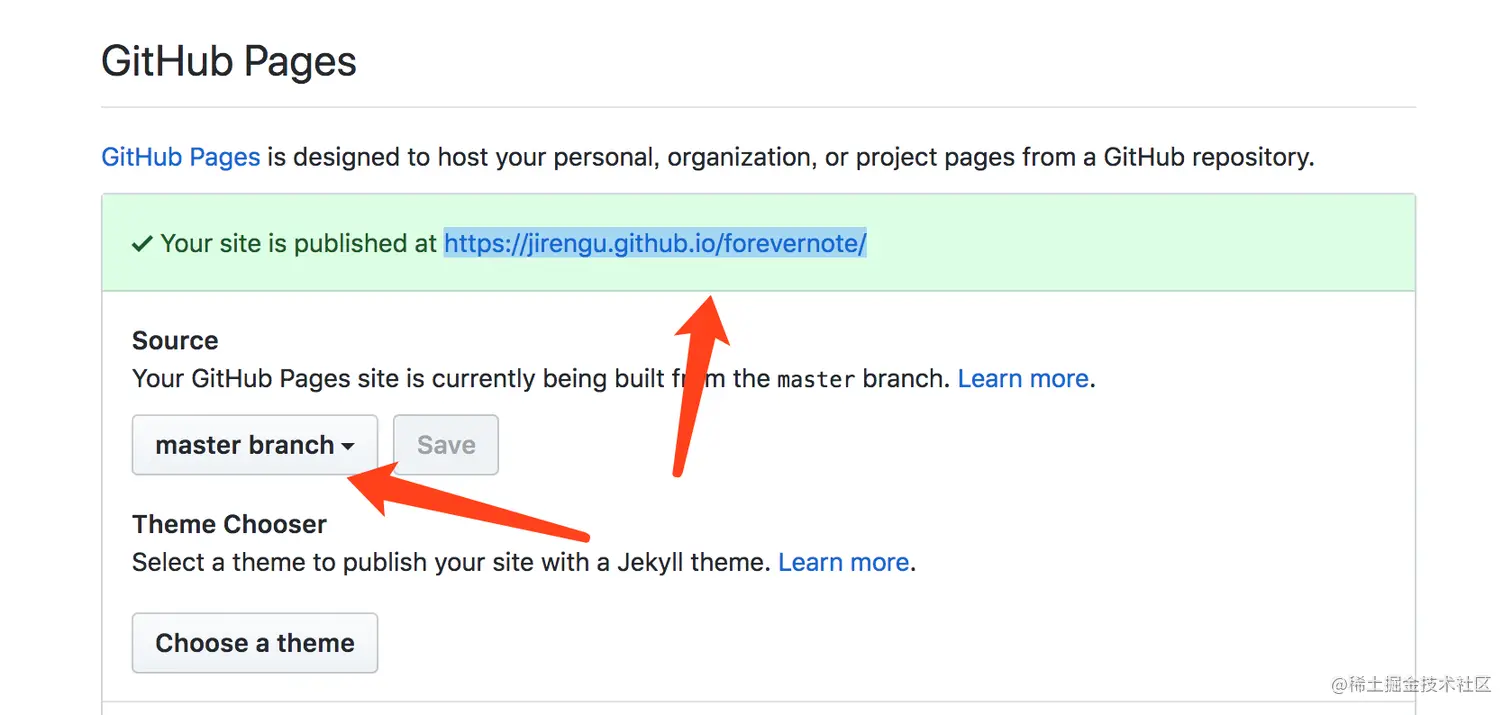This screenshot has width=1512, height=715.
Task: Open the published jirengu.github.io/forevernote site URL
Action: [x=655, y=243]
